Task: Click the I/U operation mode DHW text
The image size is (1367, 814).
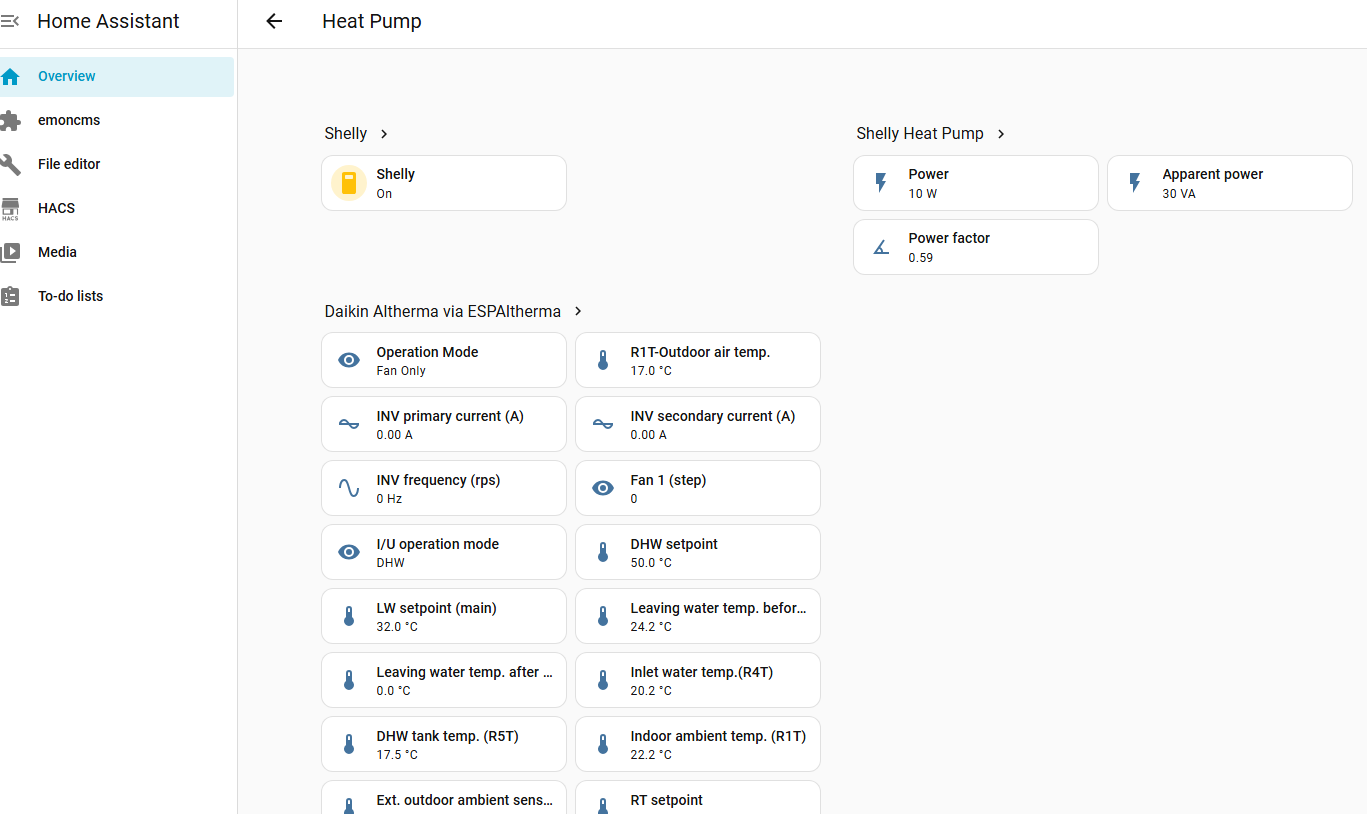Action: click(x=391, y=563)
